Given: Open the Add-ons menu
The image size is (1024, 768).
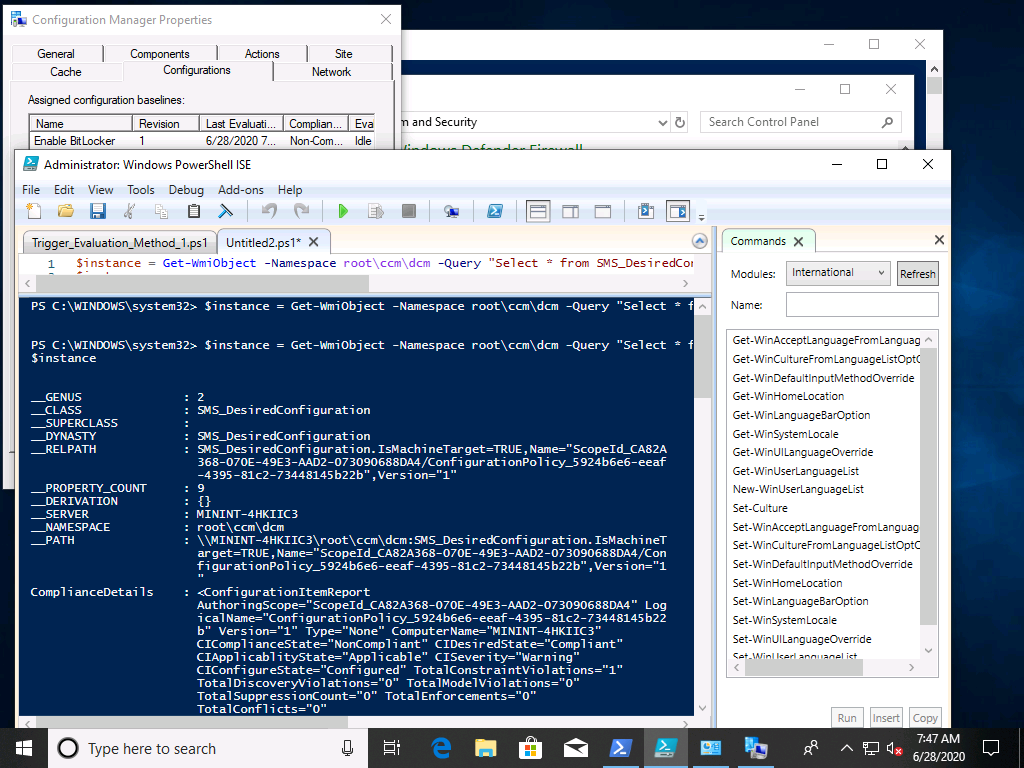Looking at the screenshot, I should tap(241, 190).
